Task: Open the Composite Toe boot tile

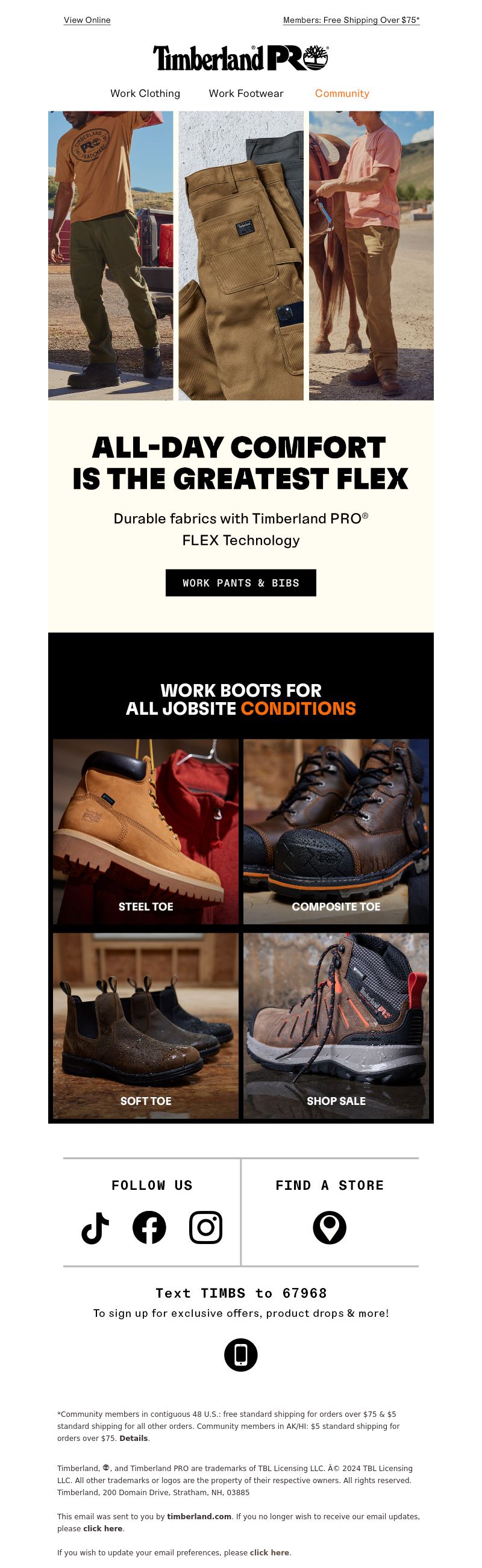Action: click(336, 832)
